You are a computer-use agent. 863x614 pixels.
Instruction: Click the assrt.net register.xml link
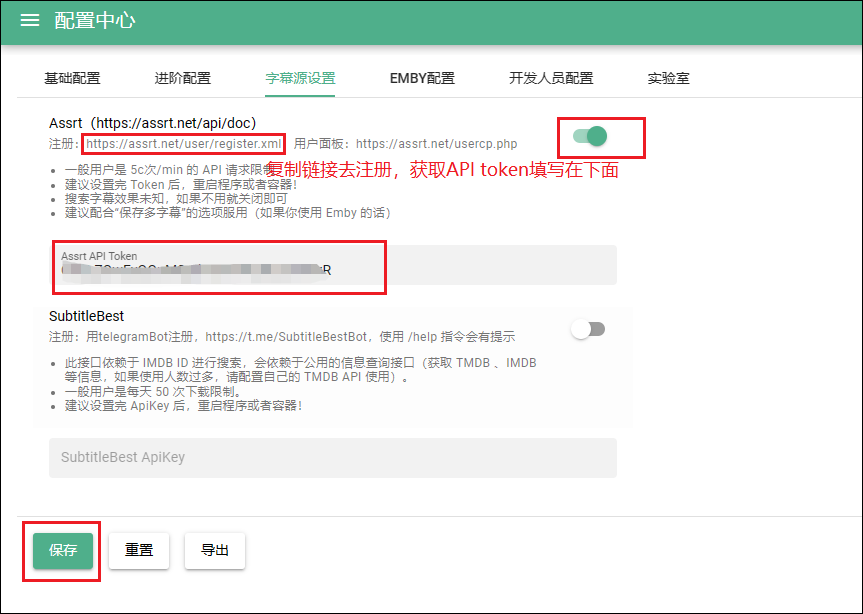click(x=184, y=143)
